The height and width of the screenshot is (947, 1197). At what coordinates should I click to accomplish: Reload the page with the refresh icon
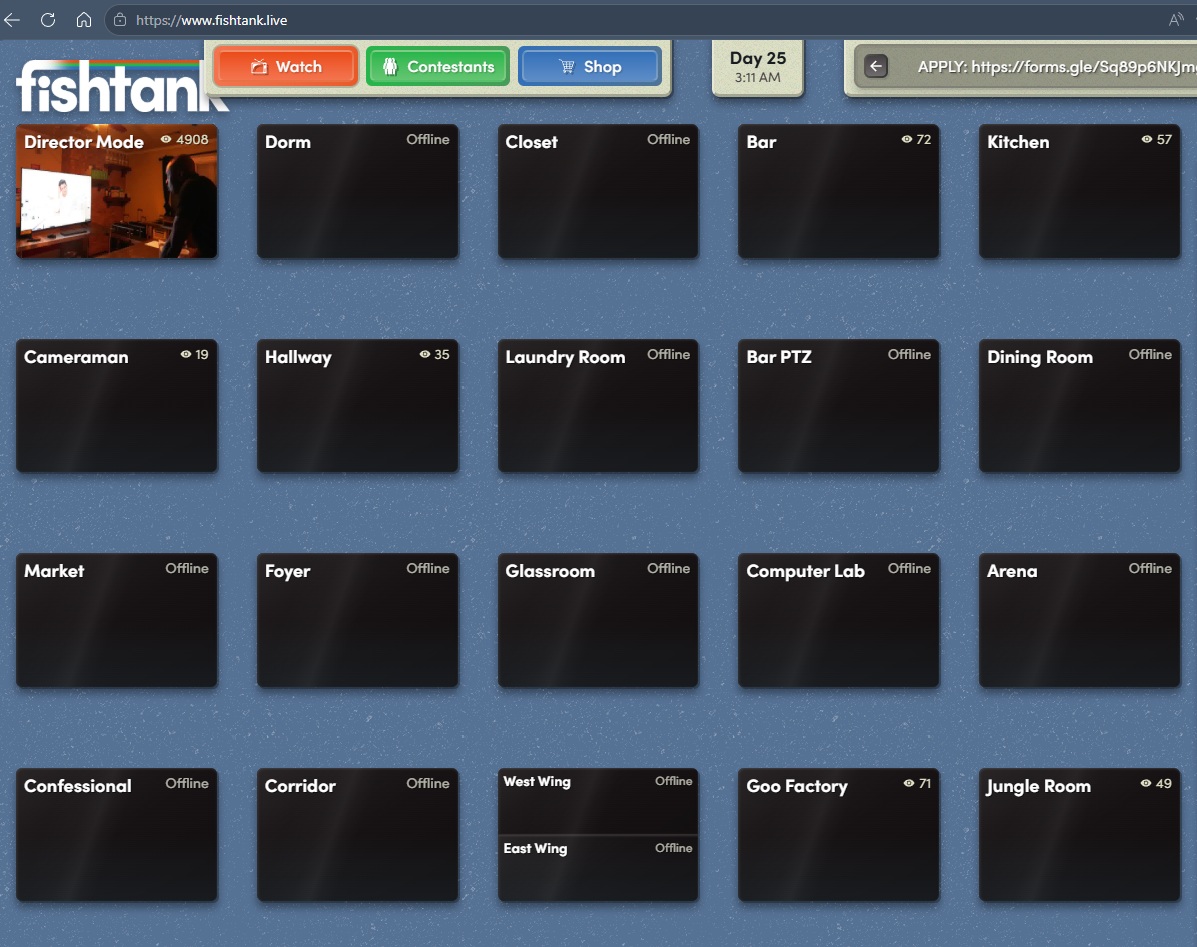(48, 20)
